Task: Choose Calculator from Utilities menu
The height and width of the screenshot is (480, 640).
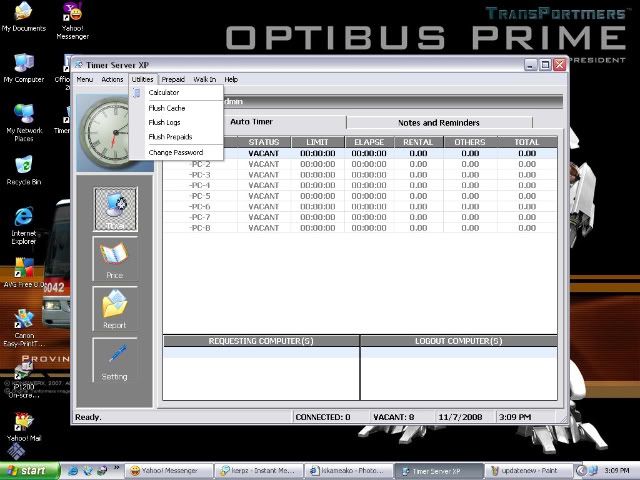Action: (176, 93)
